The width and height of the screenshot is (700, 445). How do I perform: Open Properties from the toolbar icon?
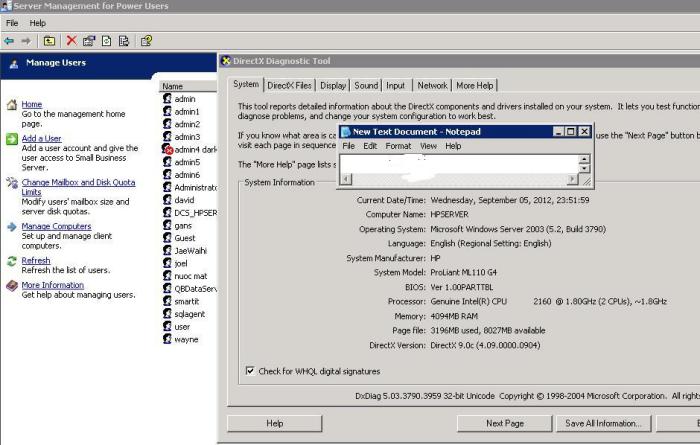point(88,41)
